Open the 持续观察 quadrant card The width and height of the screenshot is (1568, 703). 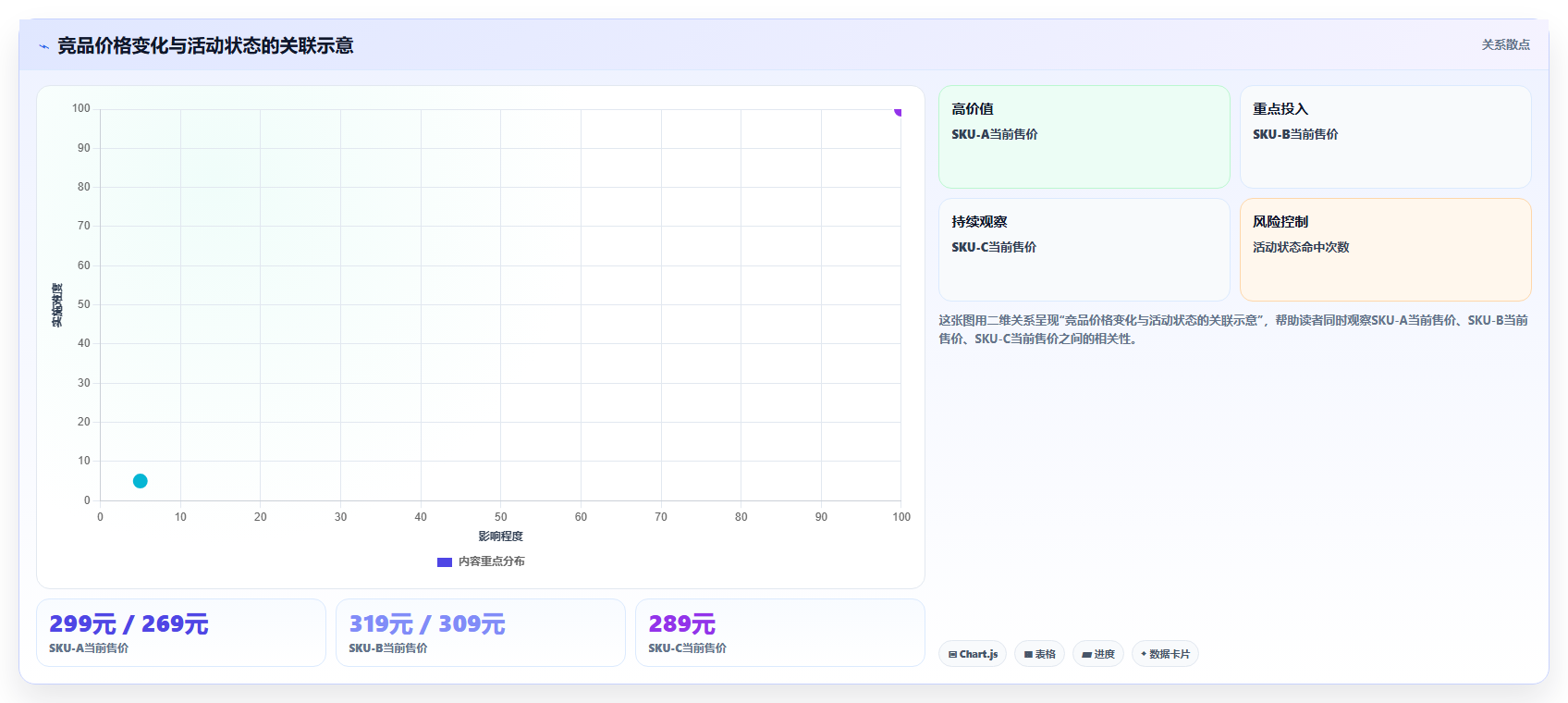coord(1084,250)
